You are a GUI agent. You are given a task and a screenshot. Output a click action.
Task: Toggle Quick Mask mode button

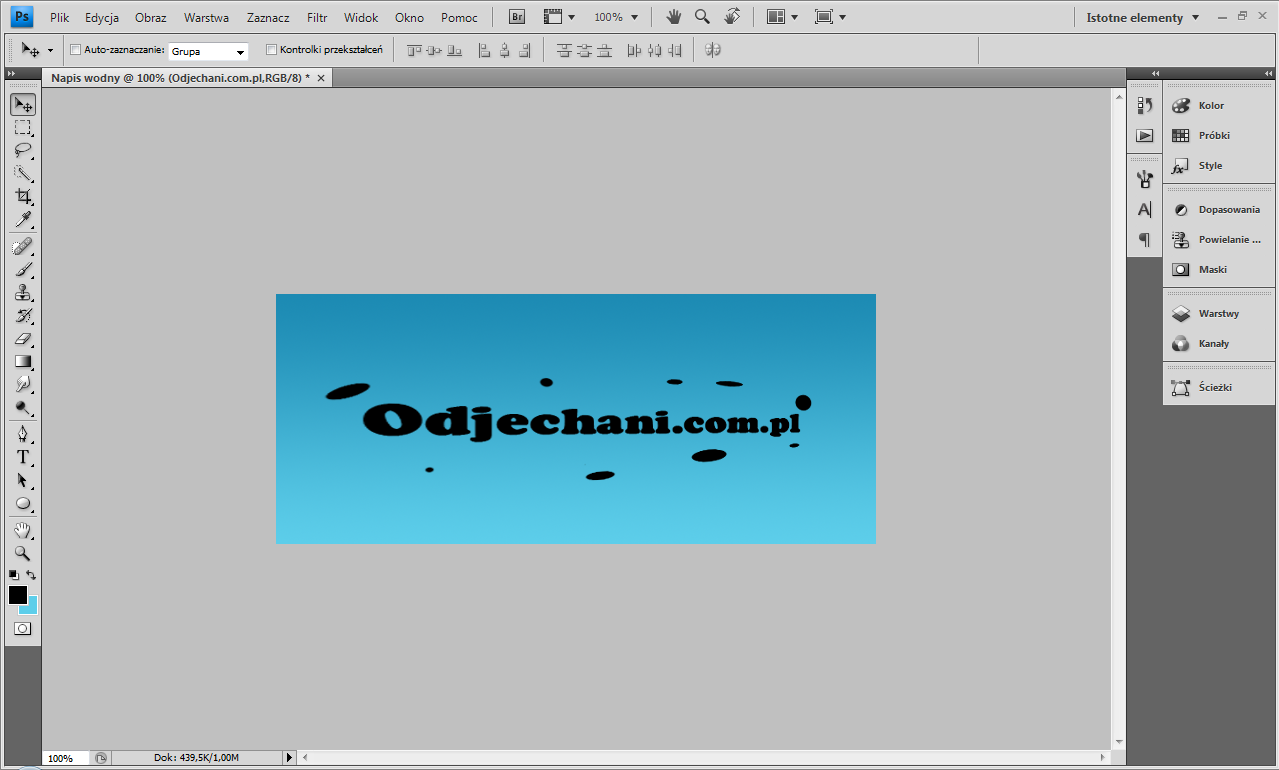[22, 629]
